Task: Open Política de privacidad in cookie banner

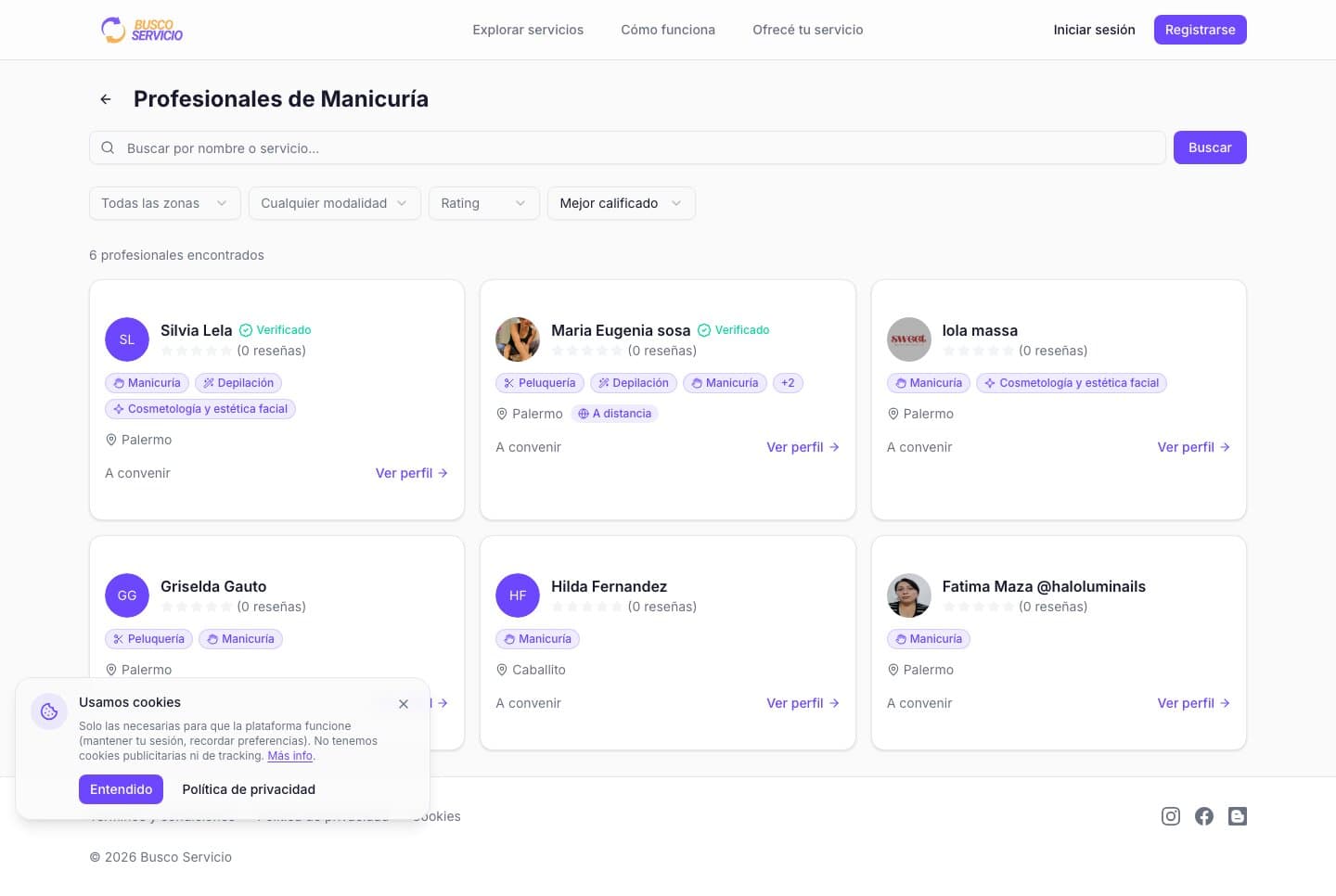Action: click(x=249, y=789)
